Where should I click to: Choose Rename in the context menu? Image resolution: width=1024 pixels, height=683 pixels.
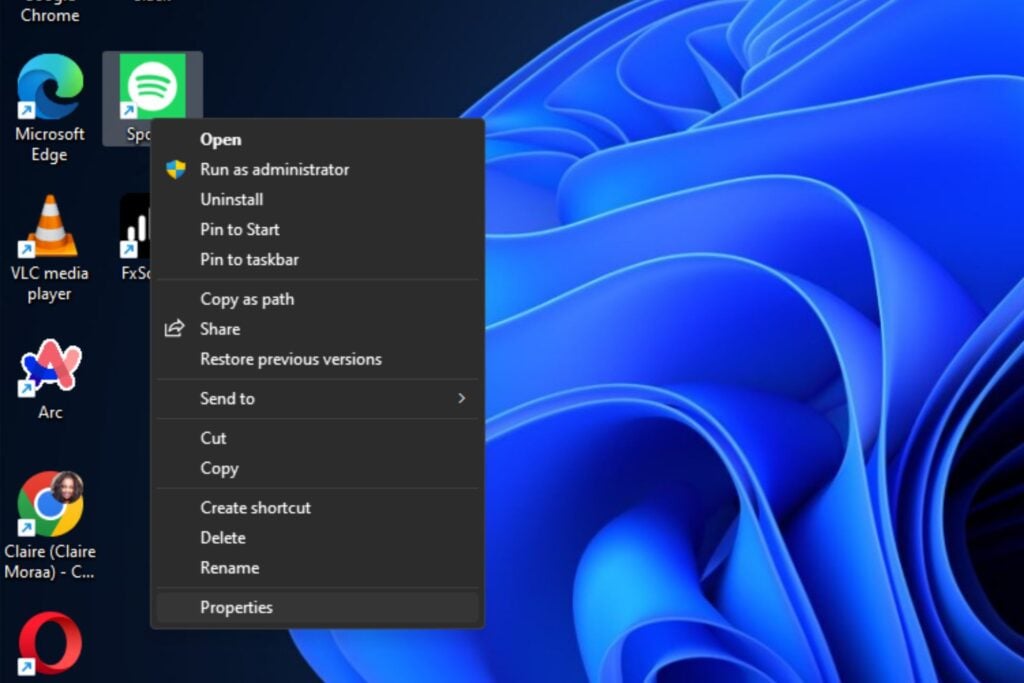pyautogui.click(x=229, y=568)
